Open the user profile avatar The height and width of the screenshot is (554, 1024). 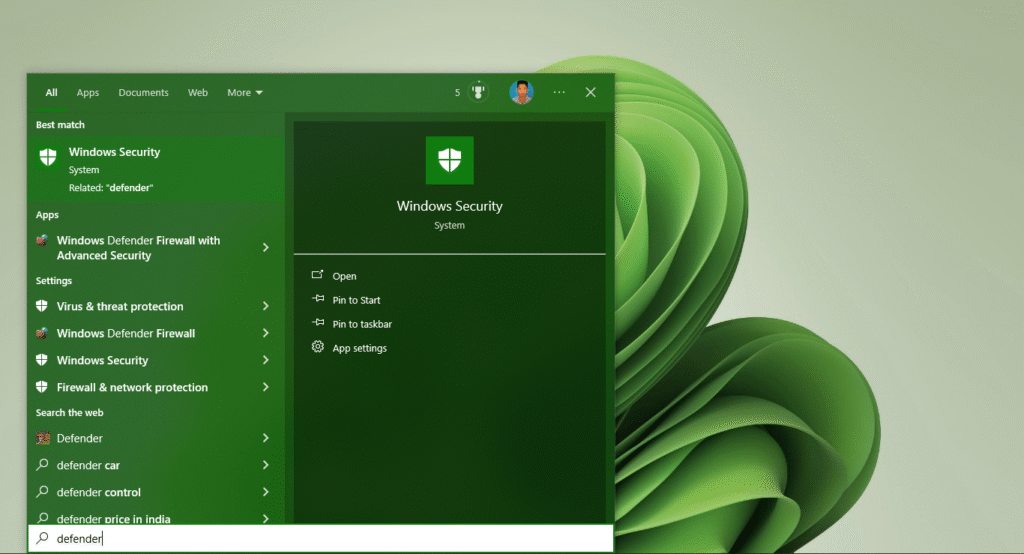[x=521, y=92]
